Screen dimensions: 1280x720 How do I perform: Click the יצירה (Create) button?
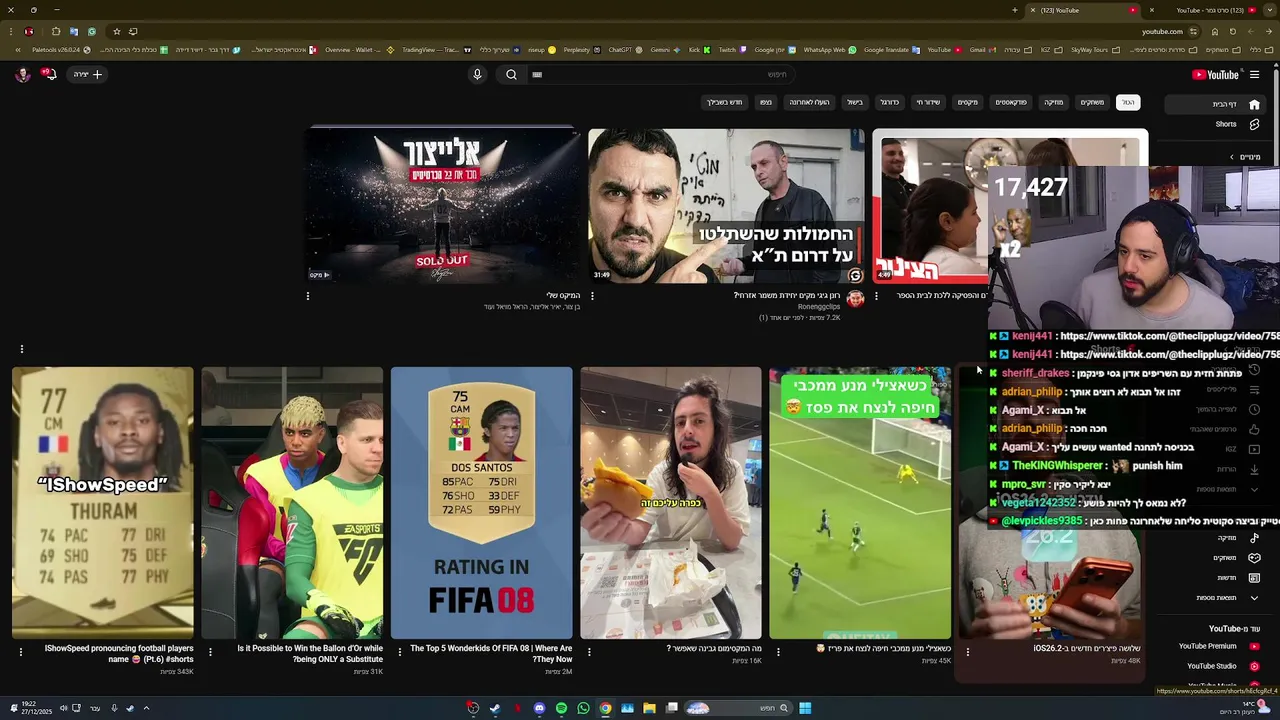click(x=87, y=74)
